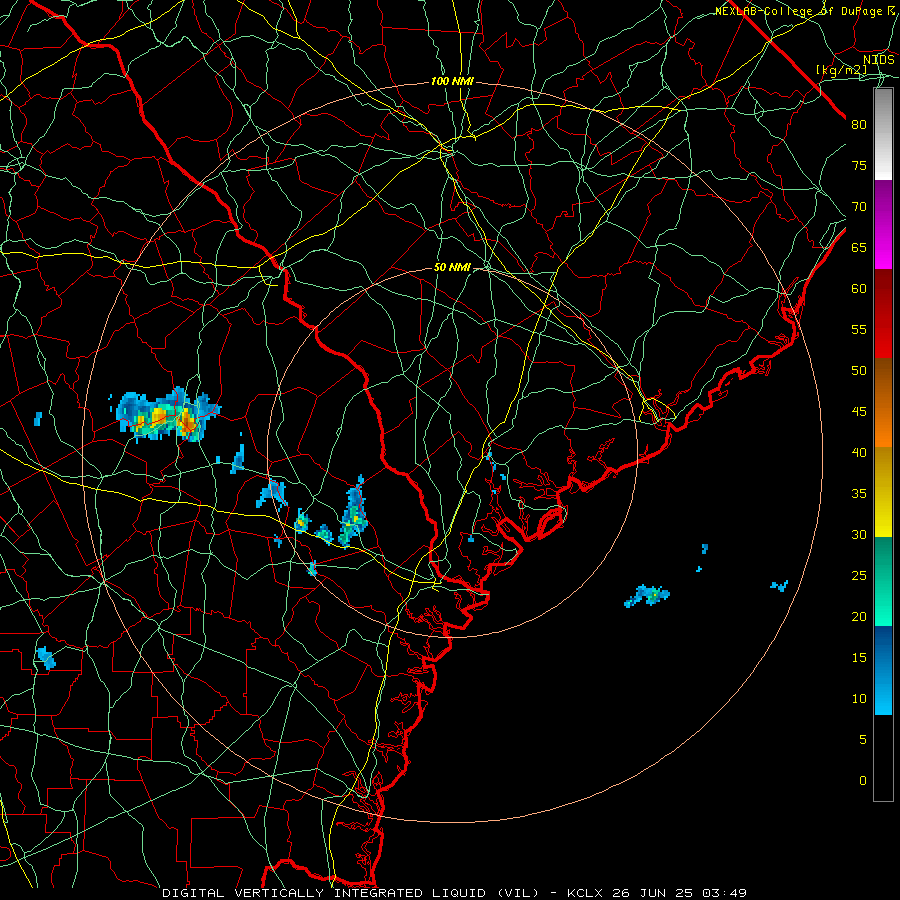This screenshot has width=900, height=900.
Task: Click the "20" value on the VIL scale
Action: 859,617
